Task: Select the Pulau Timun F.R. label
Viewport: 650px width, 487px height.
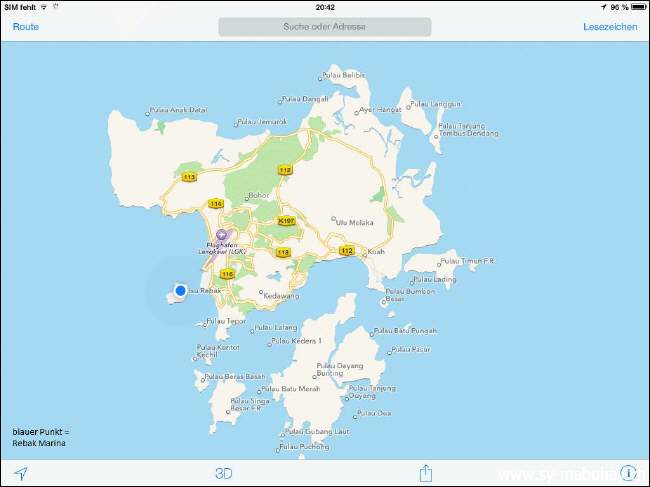Action: click(x=467, y=261)
